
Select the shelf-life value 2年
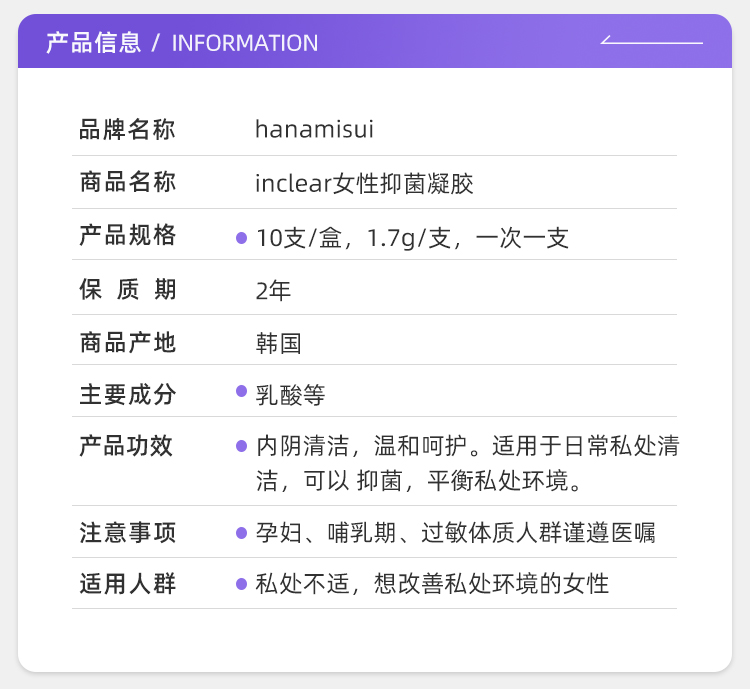[273, 290]
